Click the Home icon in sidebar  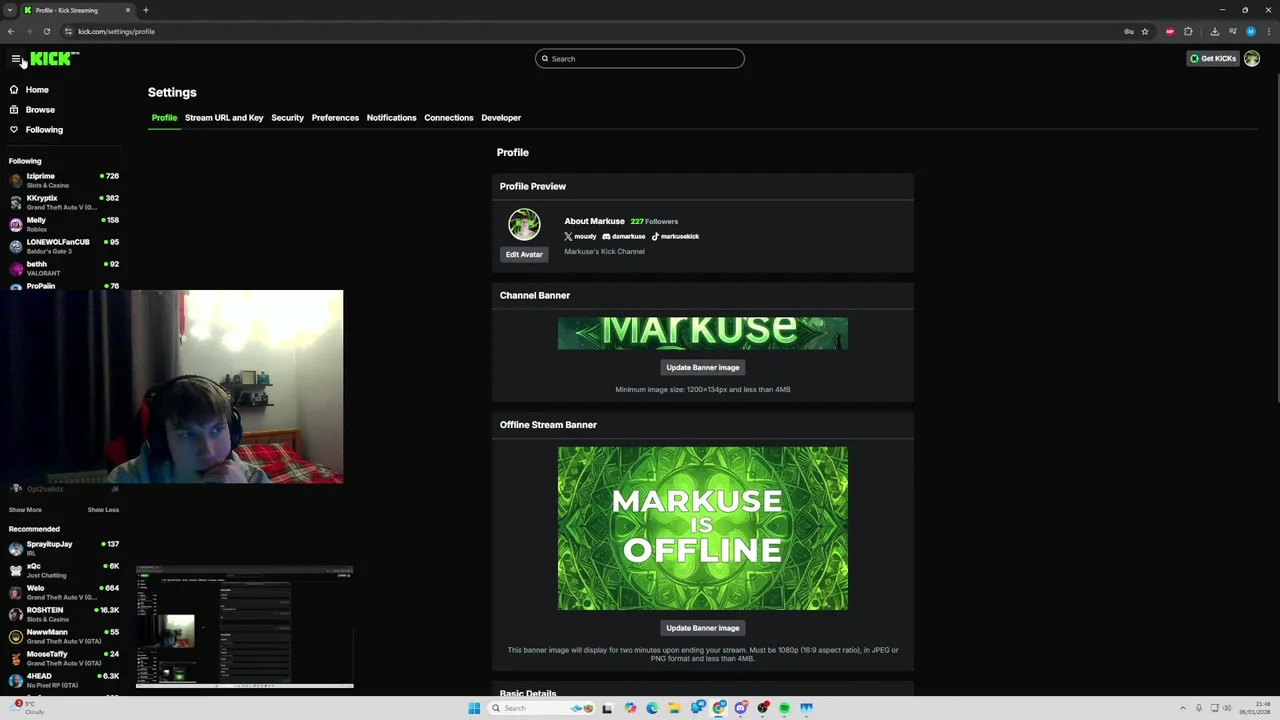tap(14, 90)
